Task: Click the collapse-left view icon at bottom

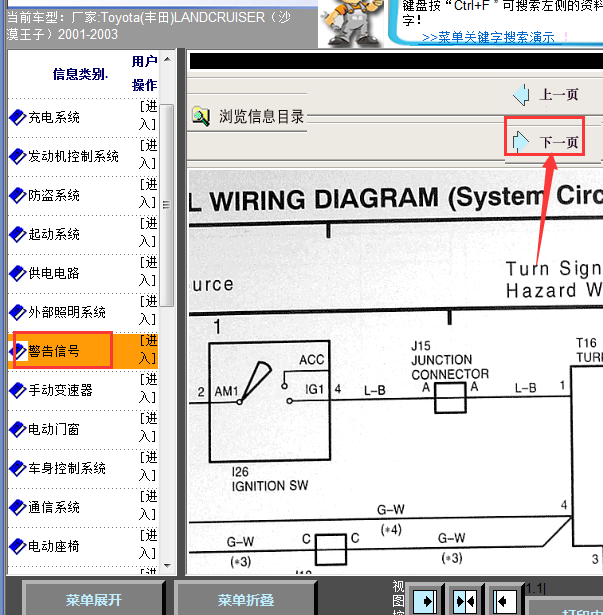Action: click(505, 600)
